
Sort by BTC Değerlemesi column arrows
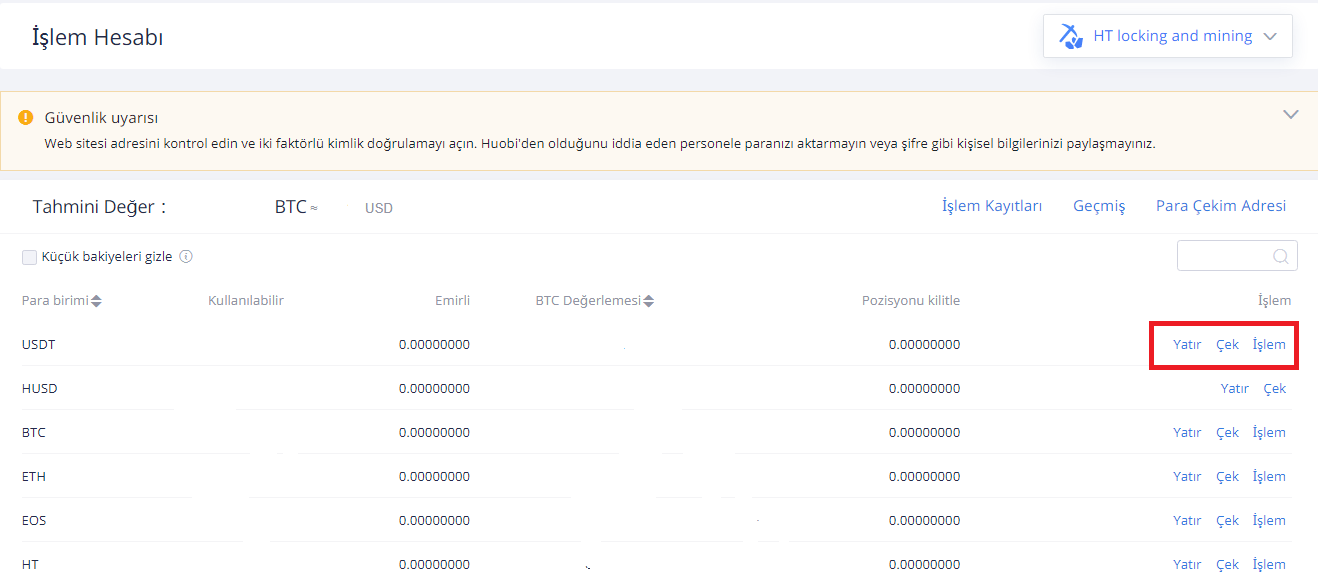(649, 301)
